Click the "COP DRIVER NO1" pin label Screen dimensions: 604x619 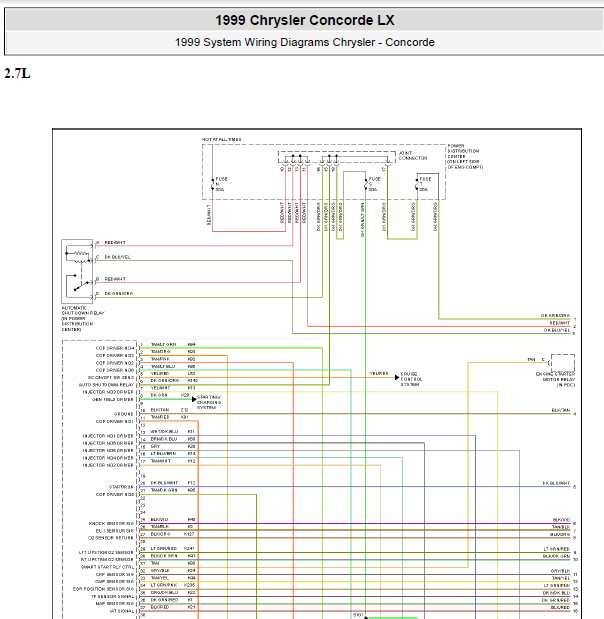click(x=115, y=421)
